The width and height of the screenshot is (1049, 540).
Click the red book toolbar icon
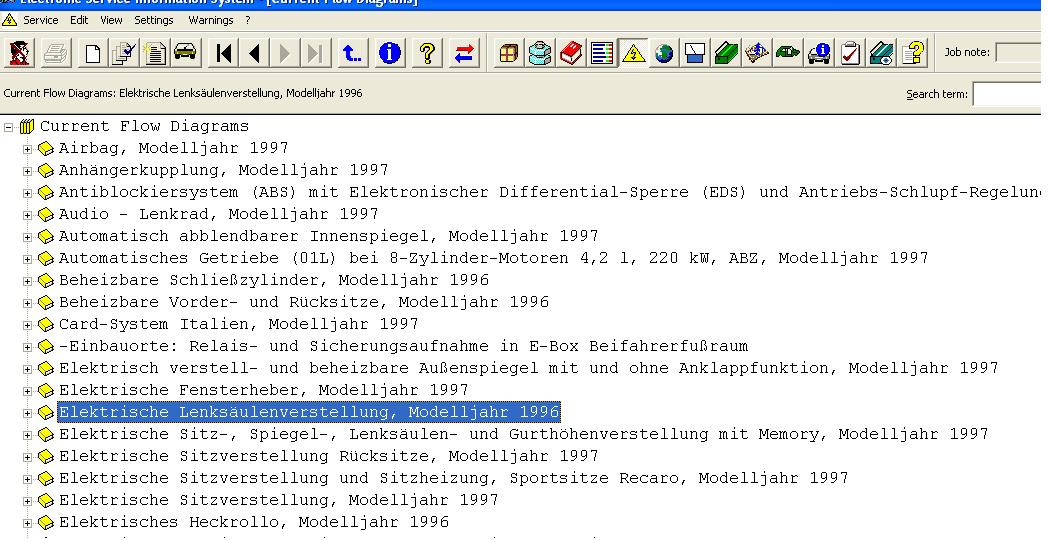(571, 53)
